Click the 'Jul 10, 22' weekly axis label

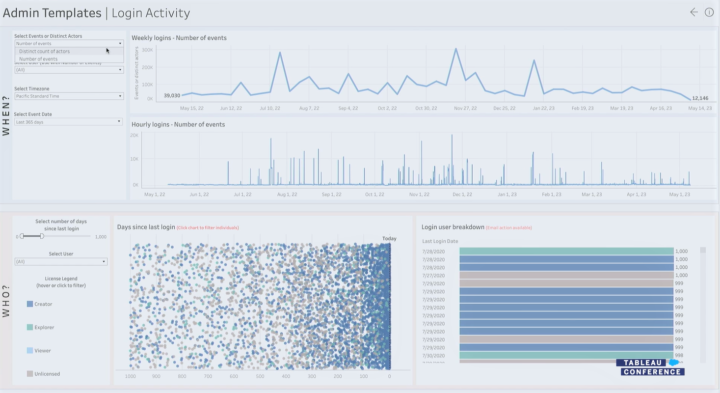(x=270, y=108)
